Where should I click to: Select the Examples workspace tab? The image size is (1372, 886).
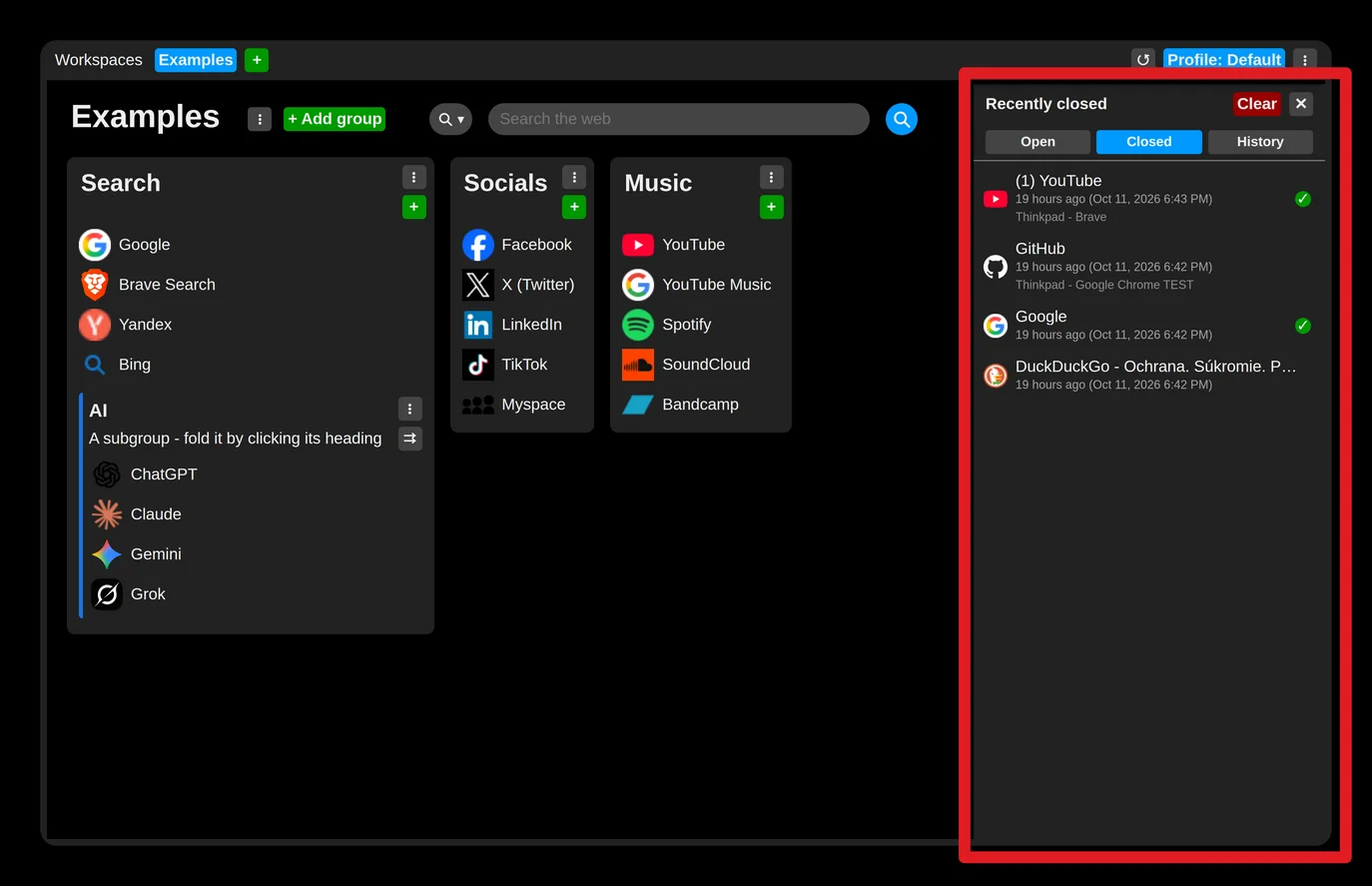pos(196,60)
